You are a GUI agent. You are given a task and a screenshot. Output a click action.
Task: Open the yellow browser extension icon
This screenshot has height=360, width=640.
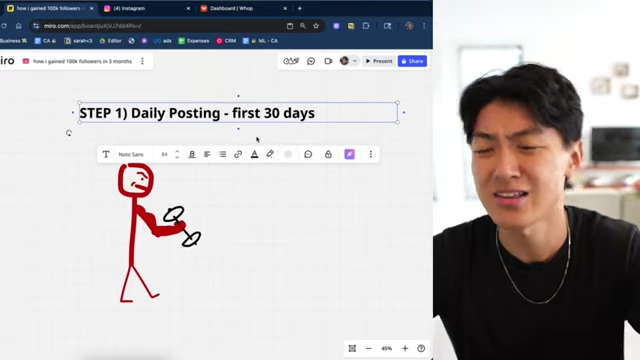[351, 26]
